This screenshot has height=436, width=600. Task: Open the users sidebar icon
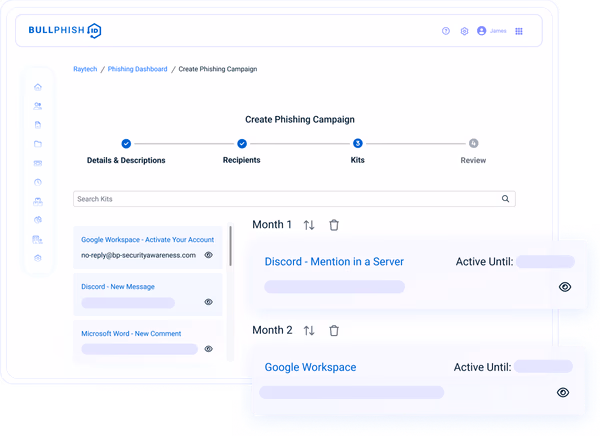point(38,106)
